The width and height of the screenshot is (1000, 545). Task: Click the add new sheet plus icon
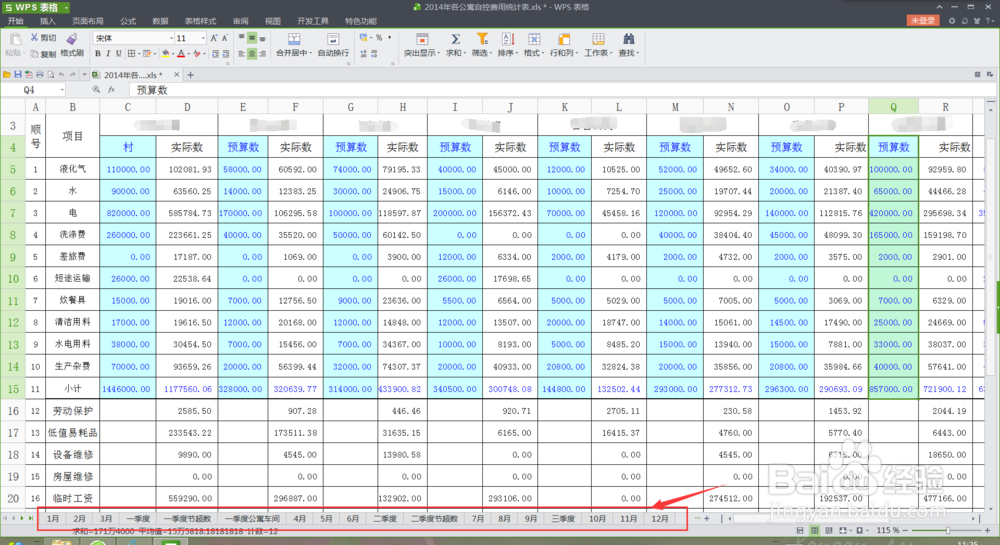(707, 518)
